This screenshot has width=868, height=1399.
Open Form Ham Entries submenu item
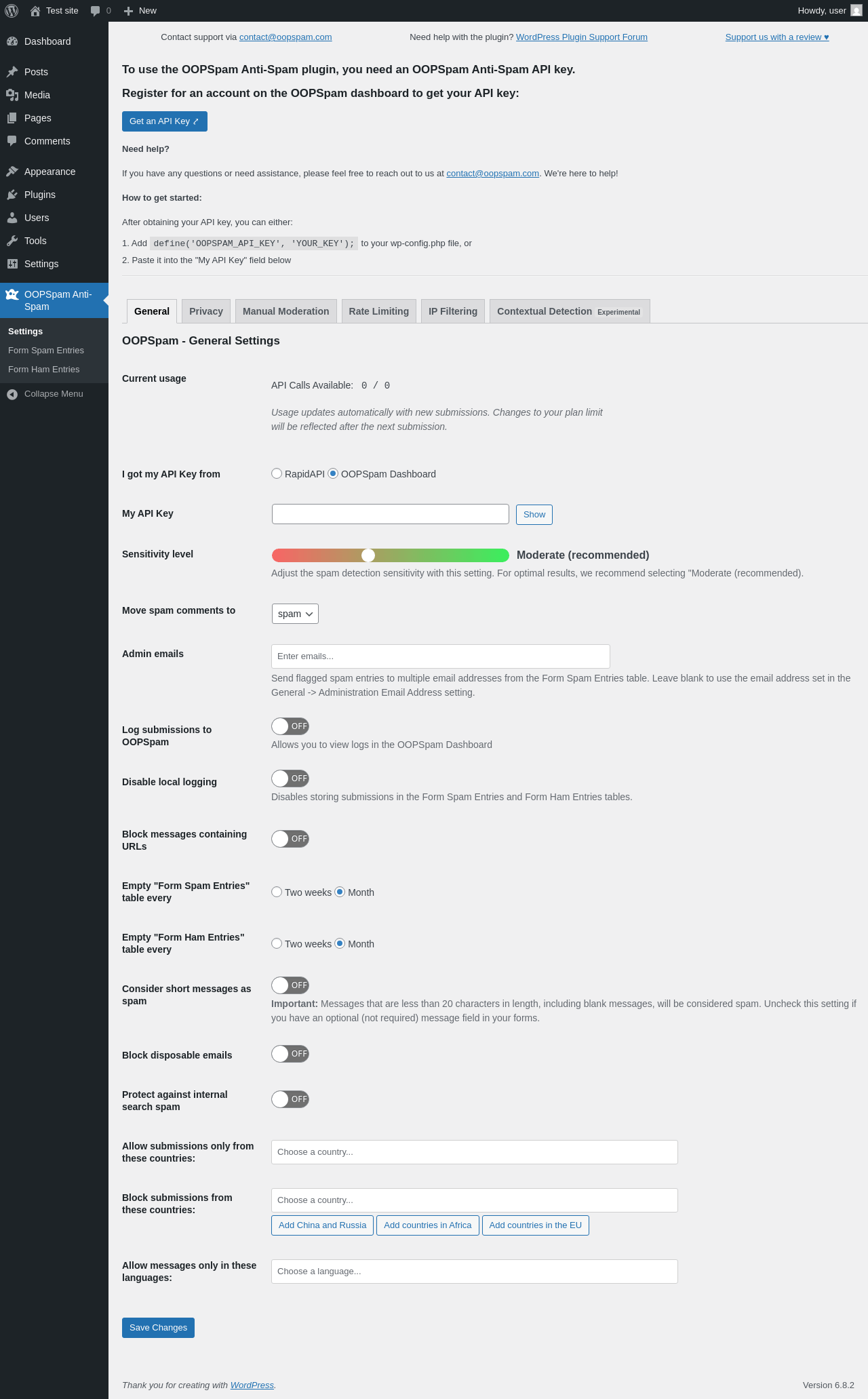44,370
